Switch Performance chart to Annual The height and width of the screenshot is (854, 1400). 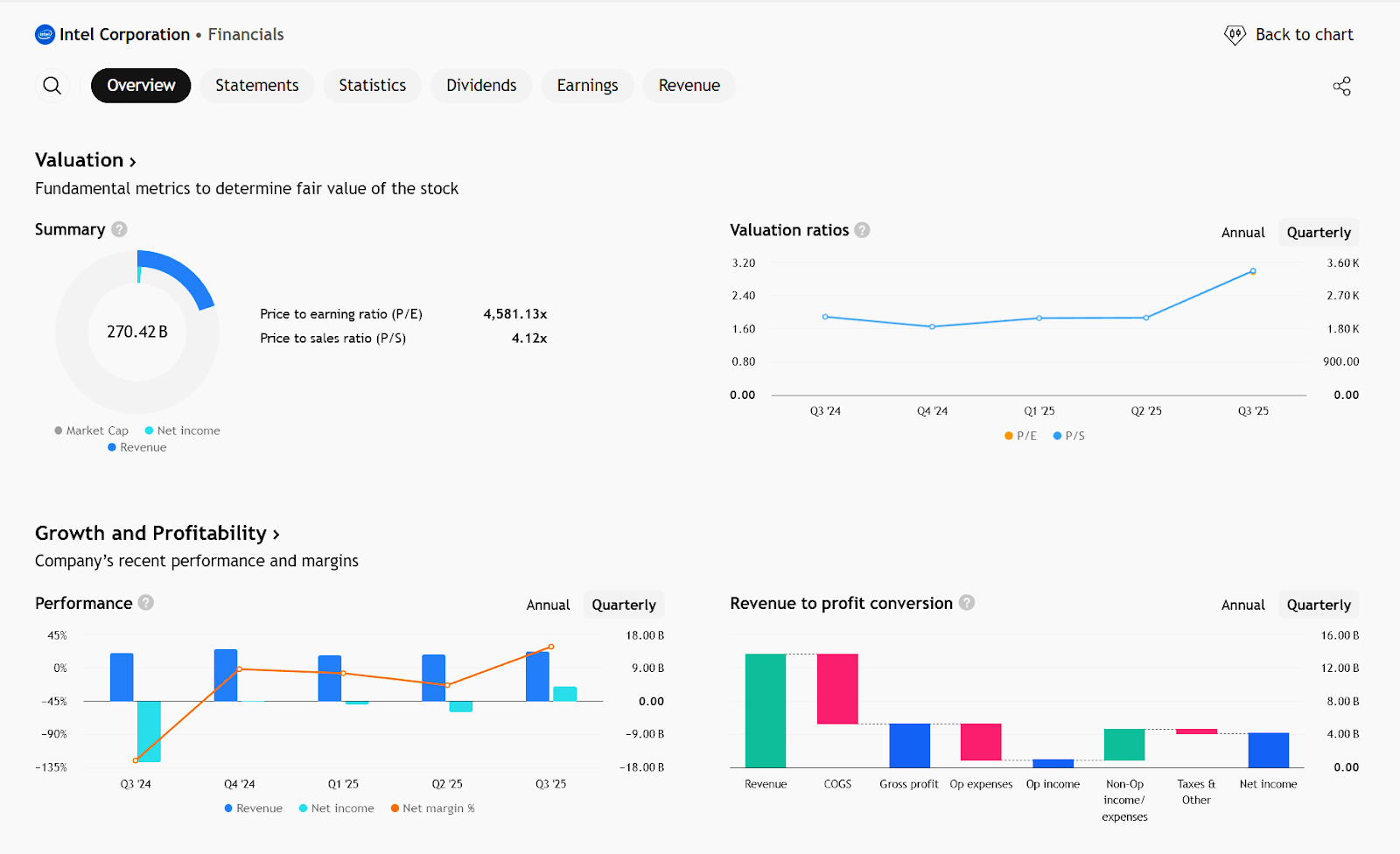click(548, 605)
